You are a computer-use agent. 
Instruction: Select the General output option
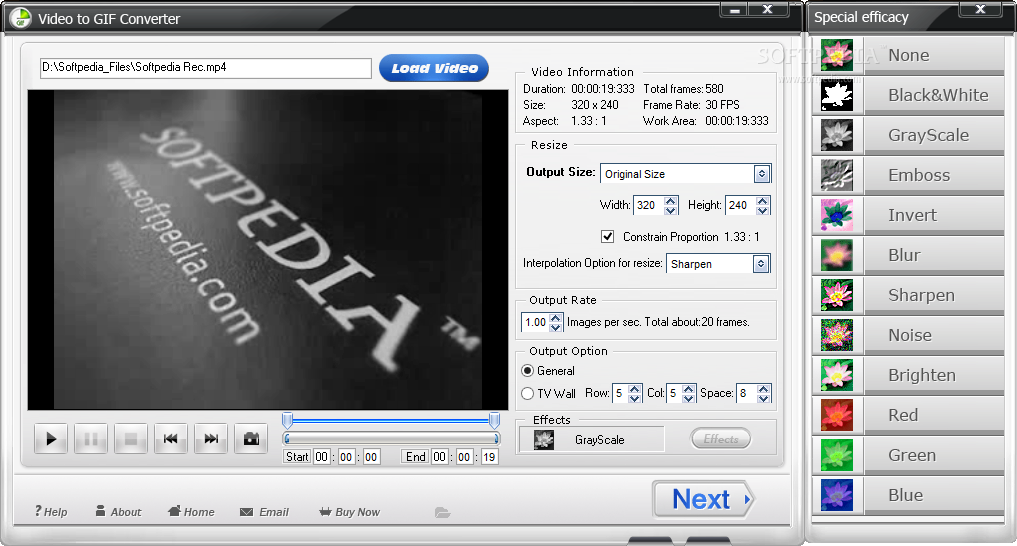pos(527,371)
